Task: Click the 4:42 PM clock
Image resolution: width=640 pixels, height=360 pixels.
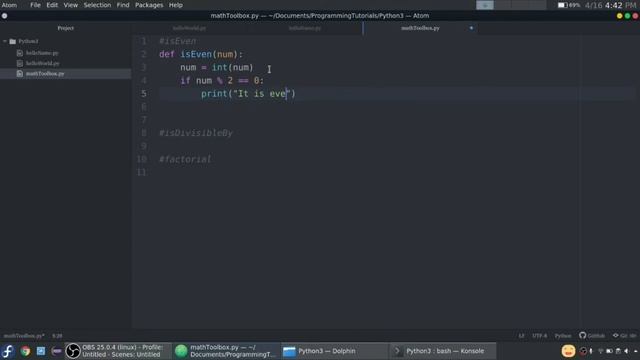Action: pos(620,5)
